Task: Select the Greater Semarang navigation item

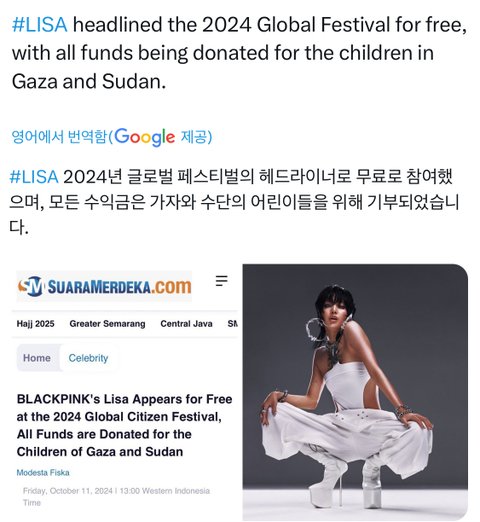Action: pos(107,324)
